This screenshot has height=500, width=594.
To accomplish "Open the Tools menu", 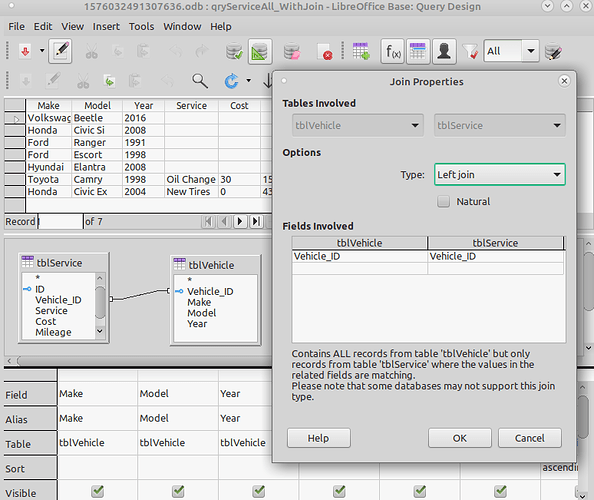I will [x=141, y=27].
